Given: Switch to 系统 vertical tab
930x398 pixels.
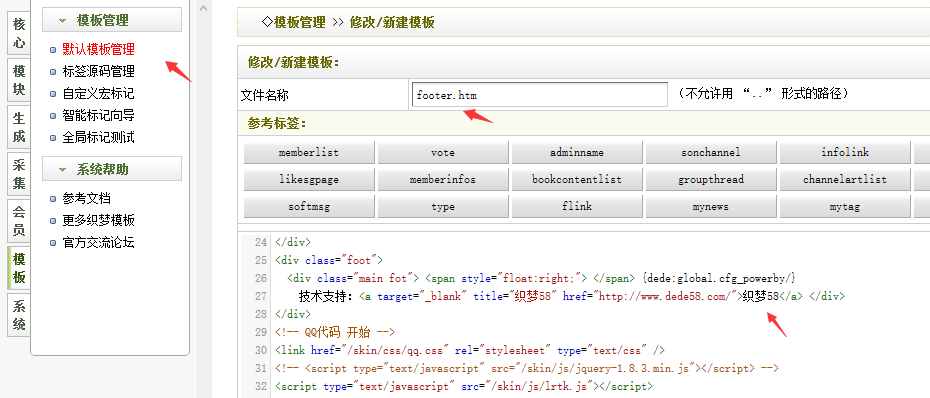Looking at the screenshot, I should click(19, 315).
